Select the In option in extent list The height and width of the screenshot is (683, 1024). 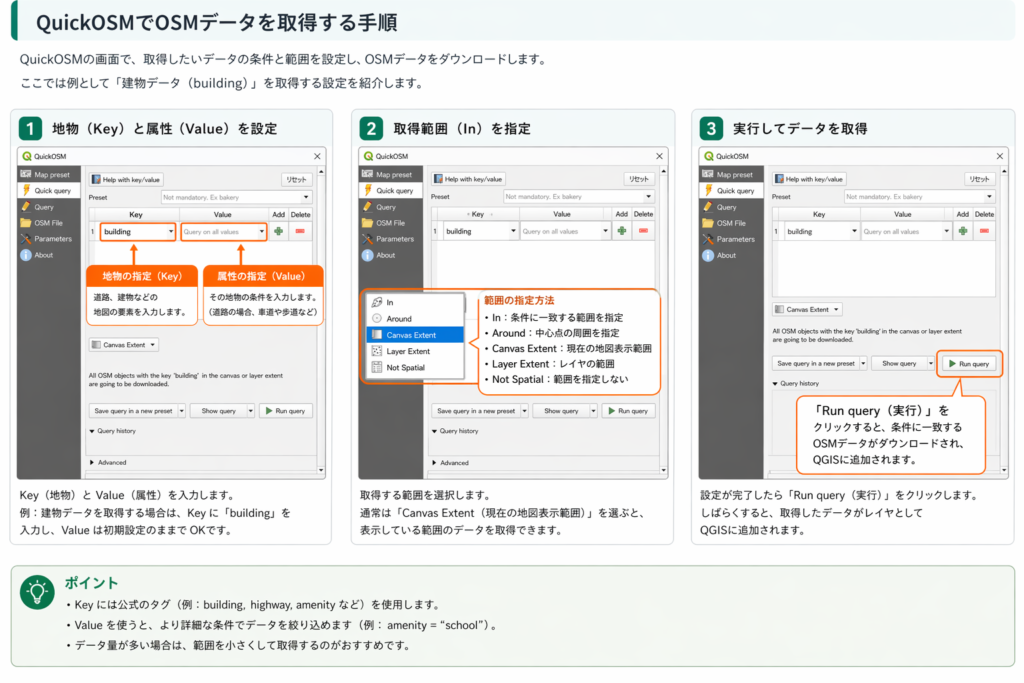pos(390,302)
